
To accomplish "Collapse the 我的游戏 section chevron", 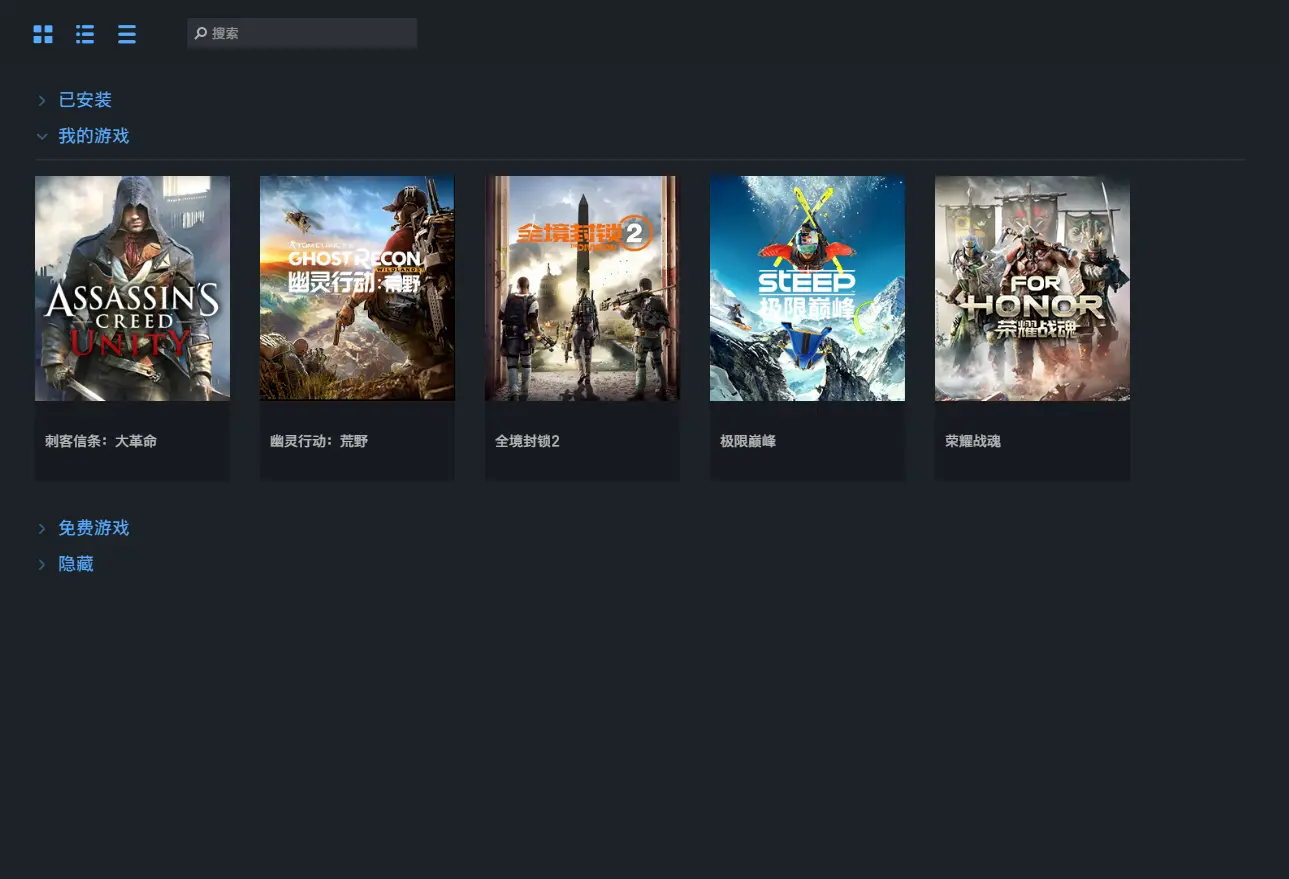I will 42,136.
